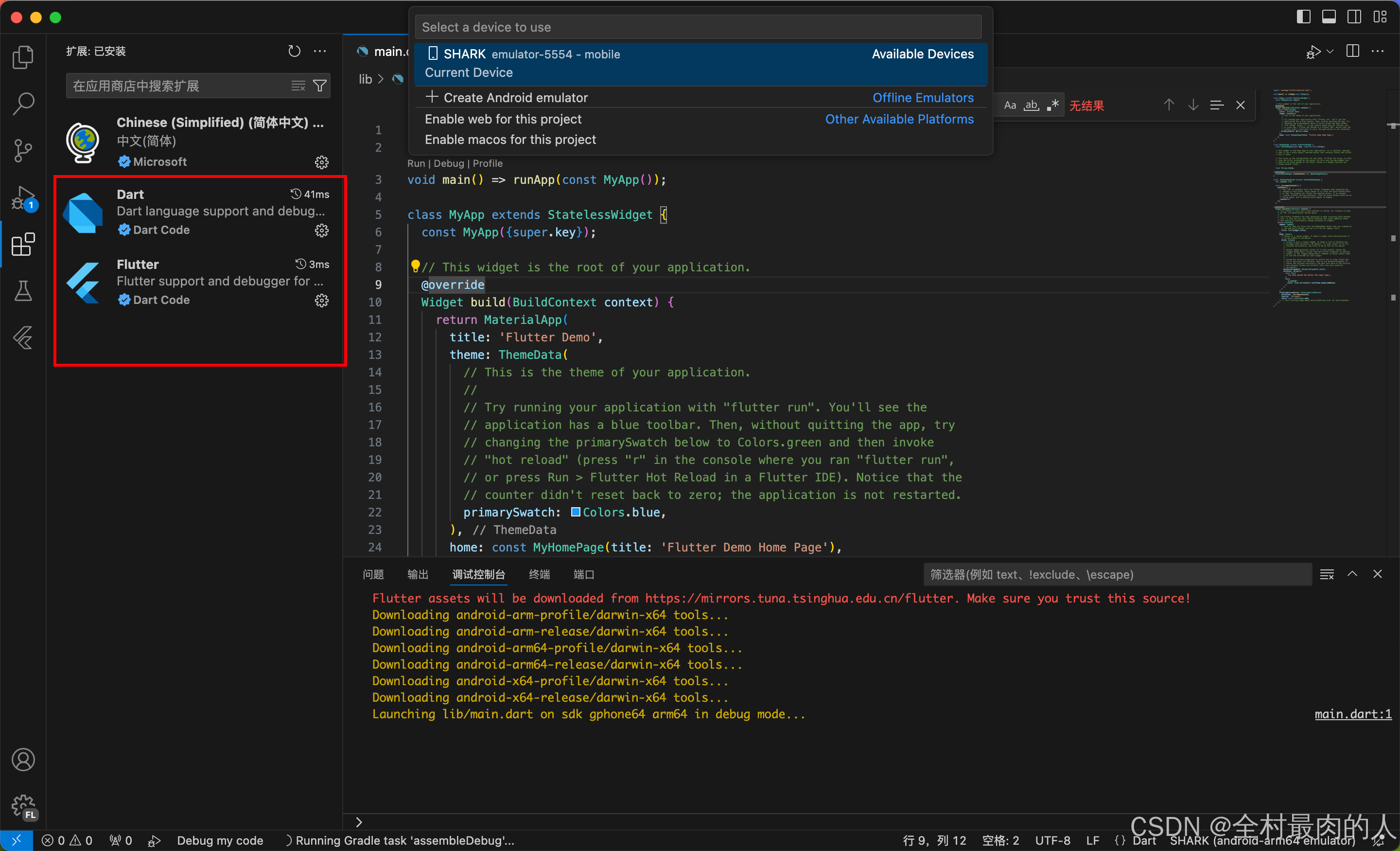Open the extensions view more actions menu
Image resolution: width=1400 pixels, height=851 pixels.
pyautogui.click(x=320, y=51)
